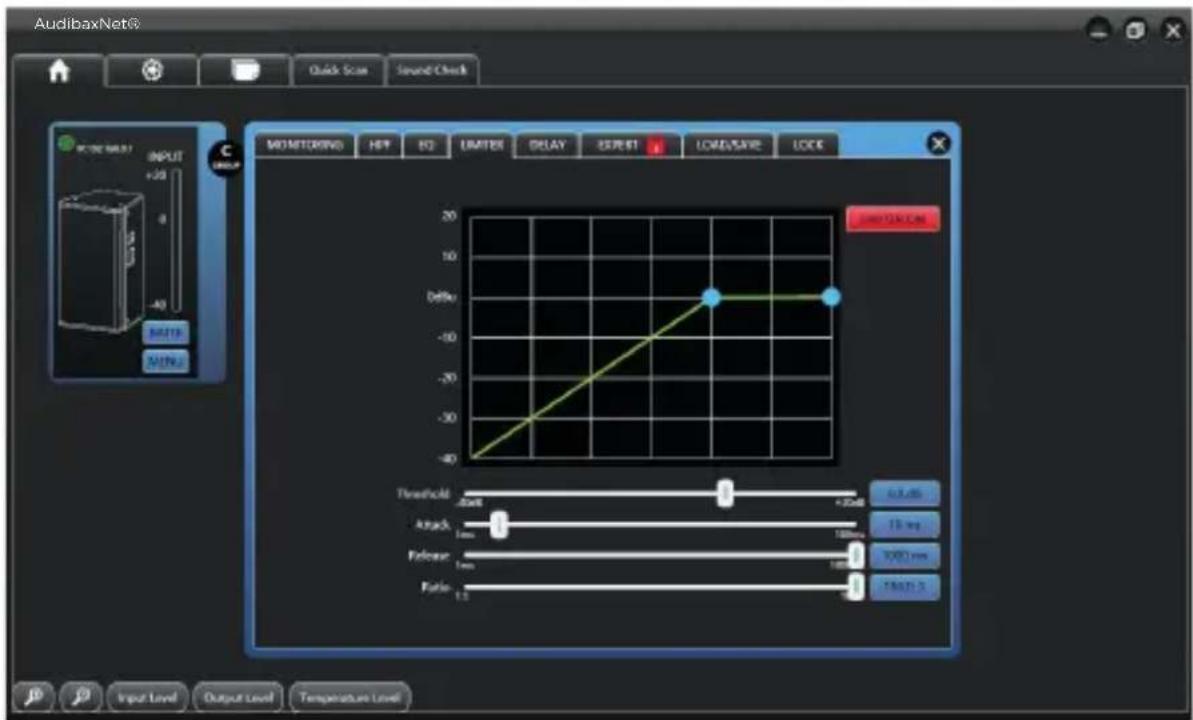Select the speaker cabinet image

tap(101, 261)
